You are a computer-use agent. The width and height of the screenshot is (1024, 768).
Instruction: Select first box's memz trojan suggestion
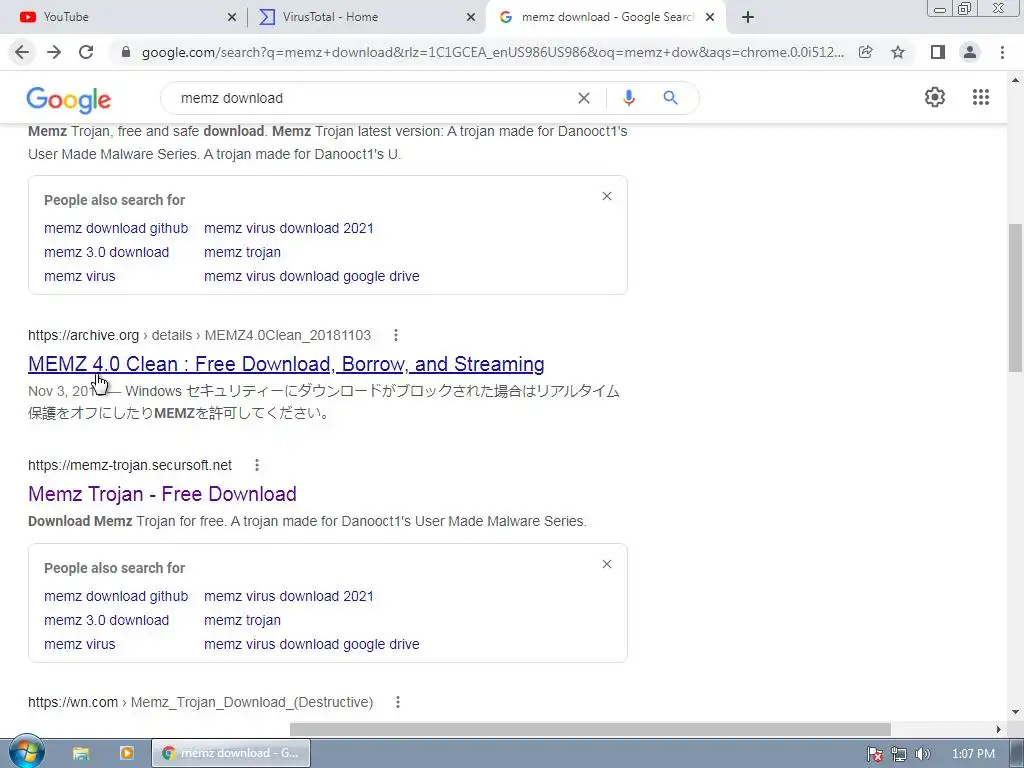pyautogui.click(x=242, y=252)
